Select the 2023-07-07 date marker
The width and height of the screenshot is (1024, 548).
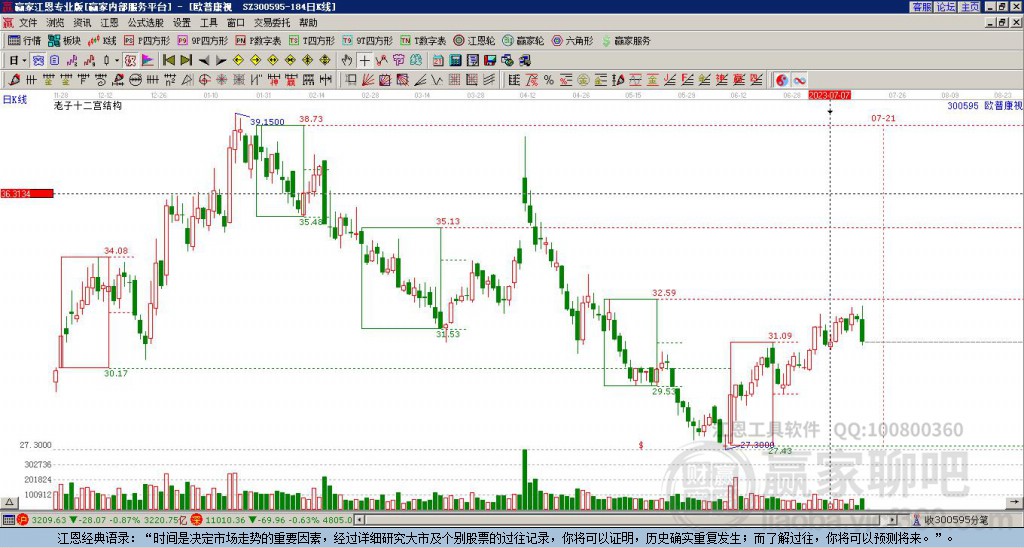click(829, 95)
